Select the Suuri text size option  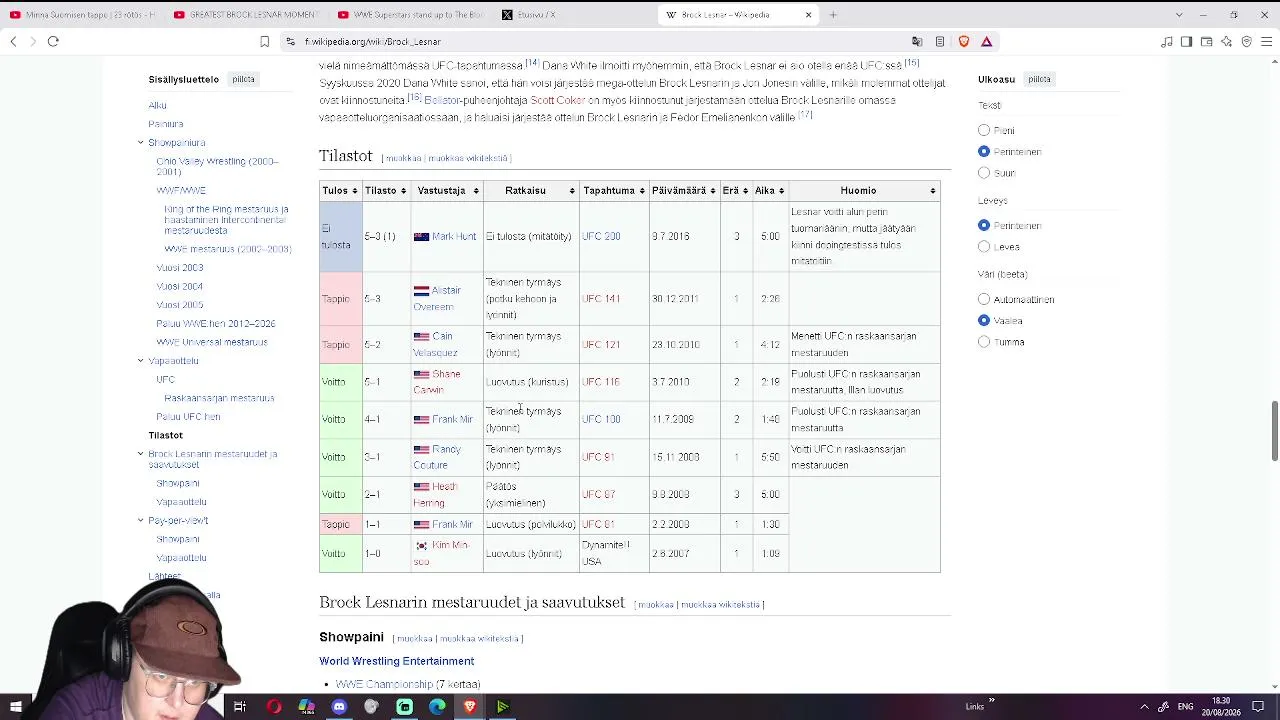(984, 173)
